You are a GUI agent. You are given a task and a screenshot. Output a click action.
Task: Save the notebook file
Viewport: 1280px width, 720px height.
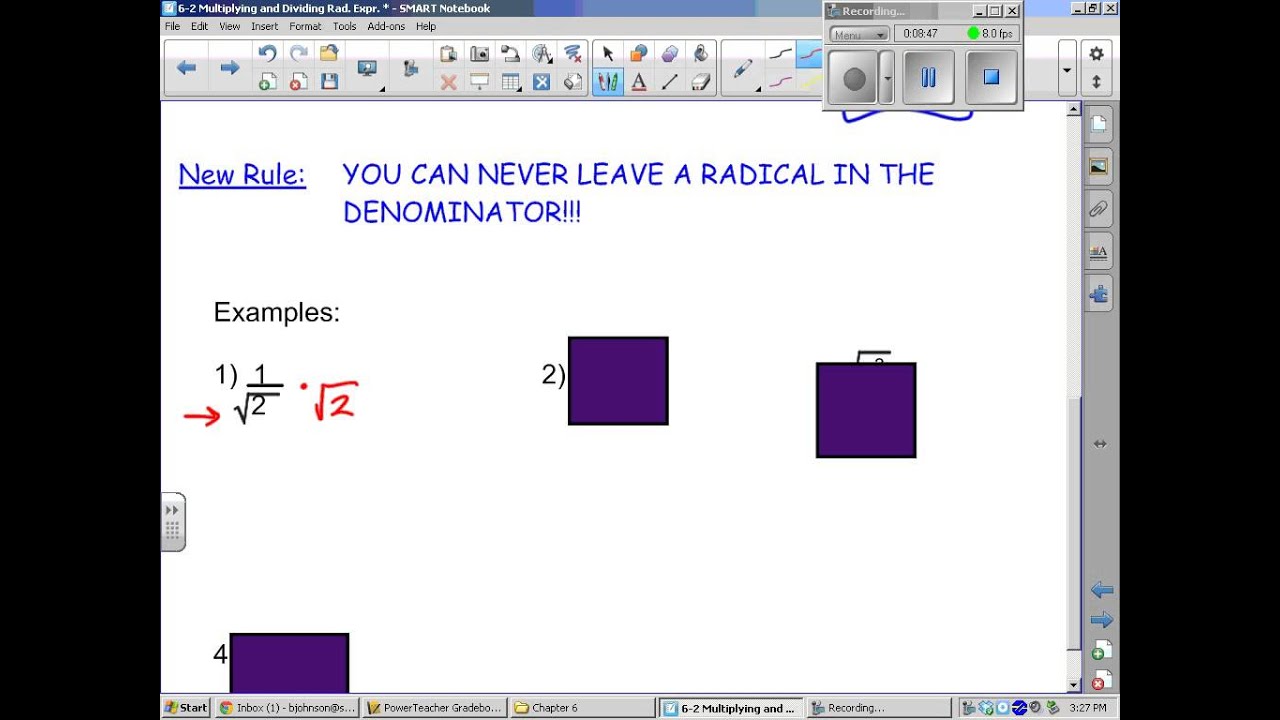tap(329, 83)
